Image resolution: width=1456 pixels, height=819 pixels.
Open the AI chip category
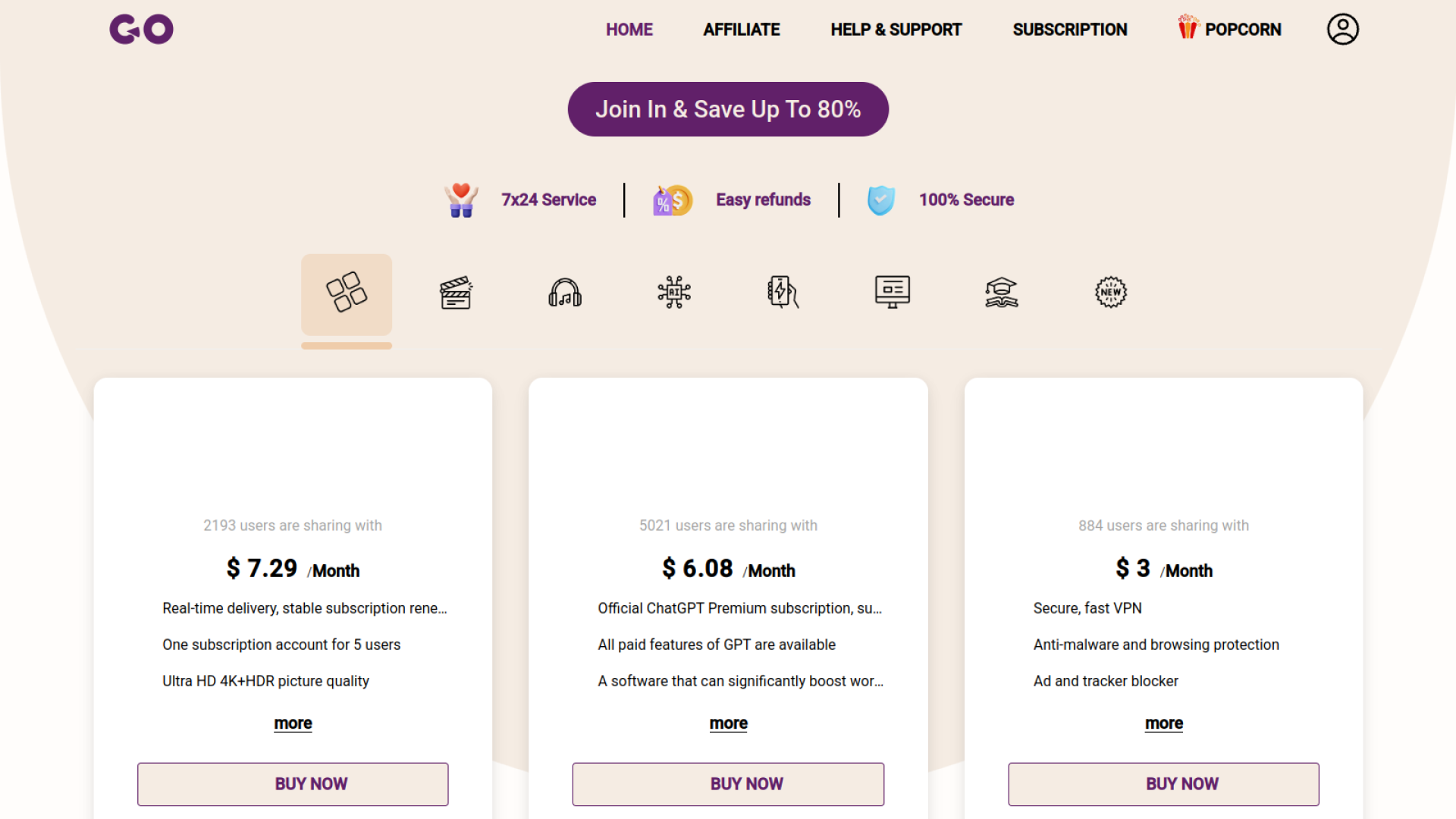674,293
